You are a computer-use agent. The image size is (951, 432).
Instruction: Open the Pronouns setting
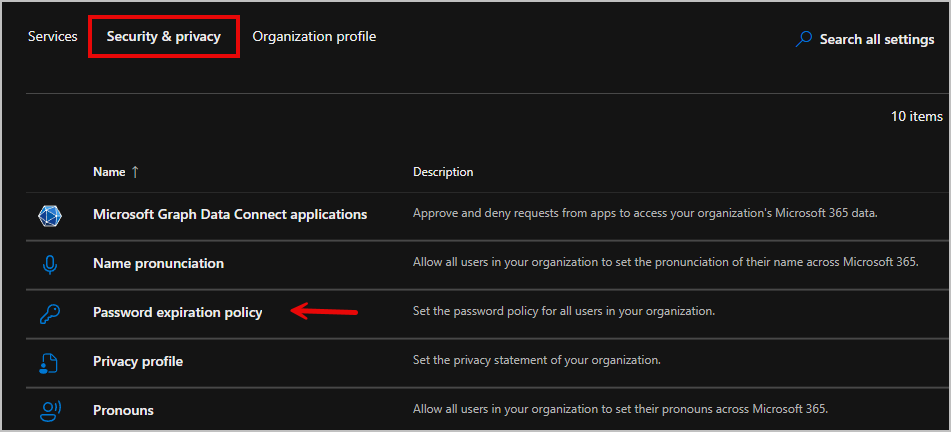[x=123, y=411]
